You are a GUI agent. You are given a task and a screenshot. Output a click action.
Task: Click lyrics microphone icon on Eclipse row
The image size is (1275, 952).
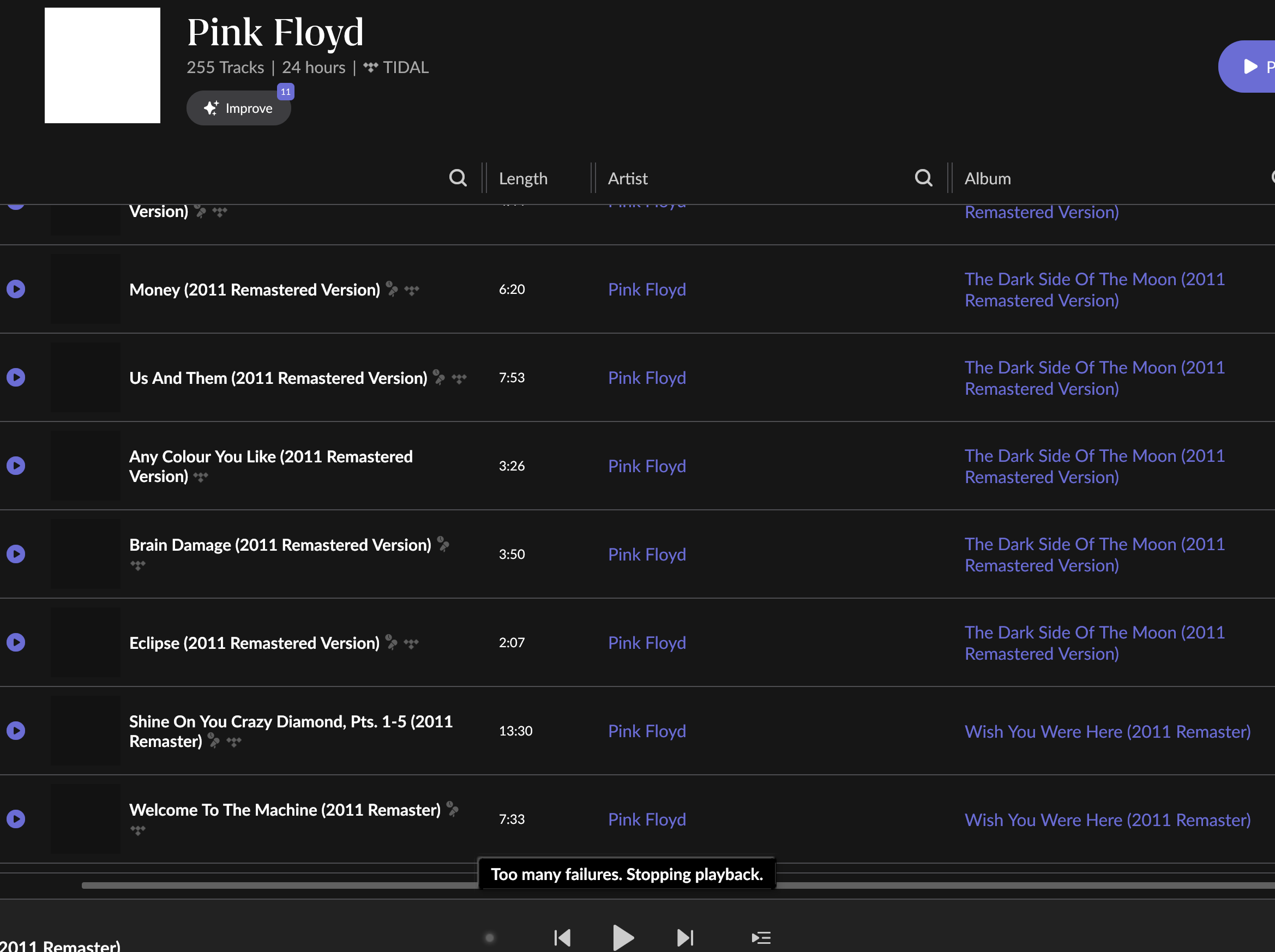(392, 642)
